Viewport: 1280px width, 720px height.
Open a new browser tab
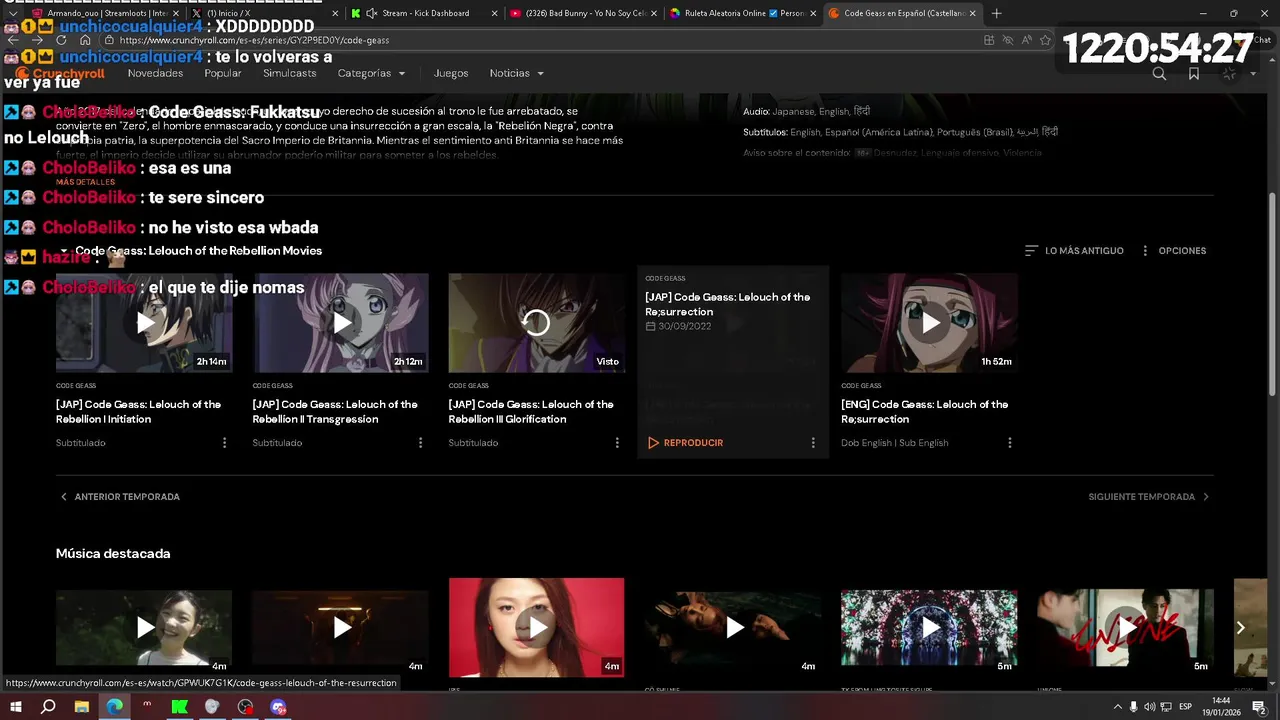click(996, 13)
